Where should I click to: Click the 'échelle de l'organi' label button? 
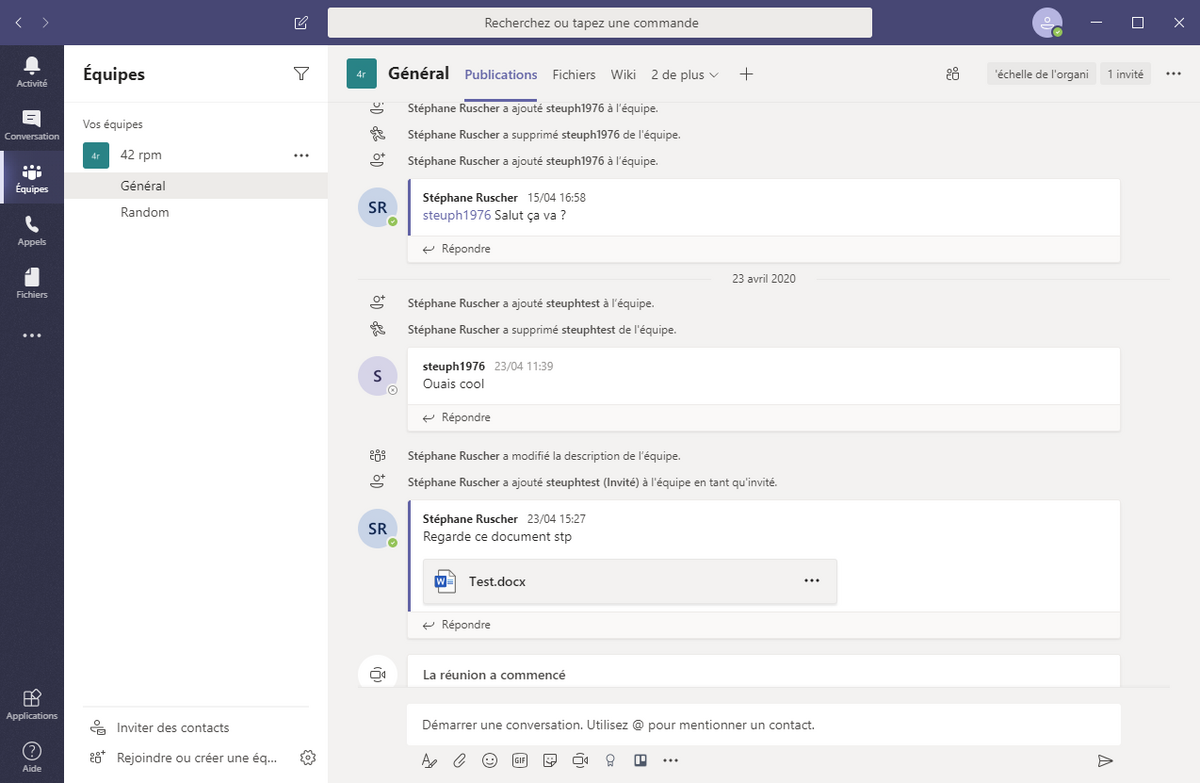[1041, 74]
